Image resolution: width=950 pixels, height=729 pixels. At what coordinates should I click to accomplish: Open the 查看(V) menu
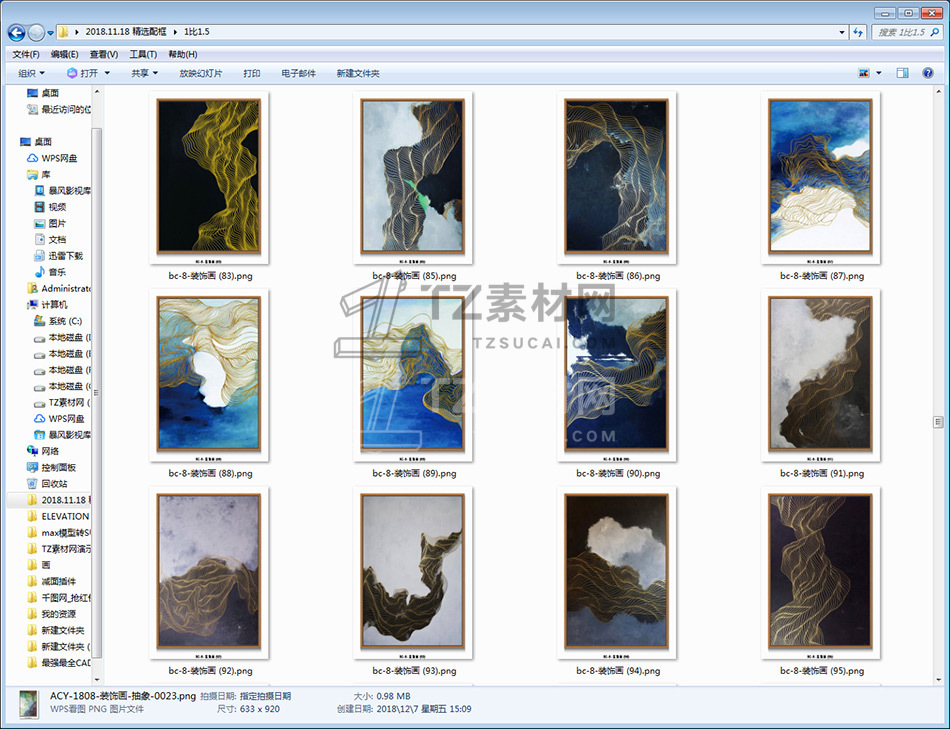pyautogui.click(x=104, y=55)
